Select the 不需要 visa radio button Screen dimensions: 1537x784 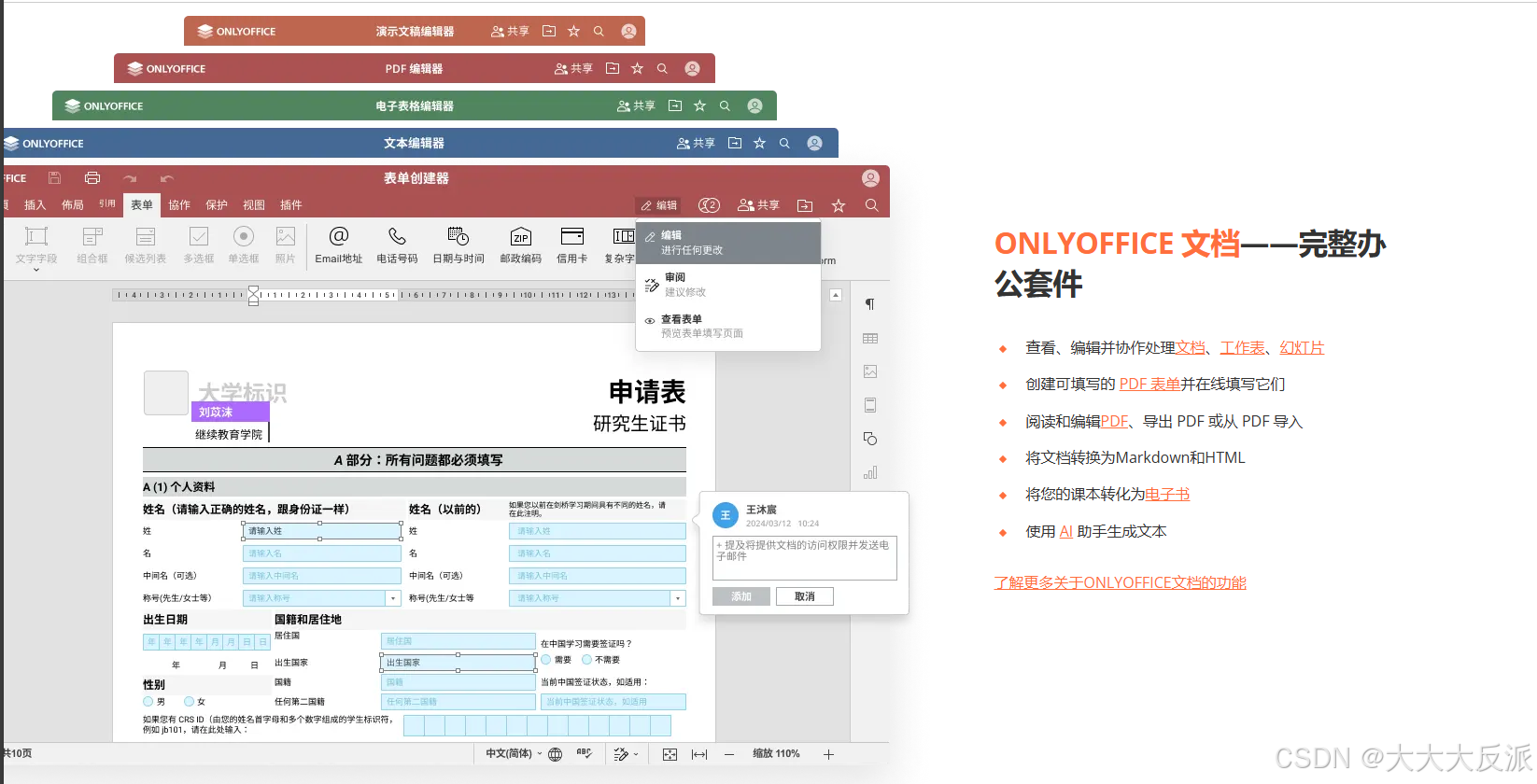[x=586, y=659]
